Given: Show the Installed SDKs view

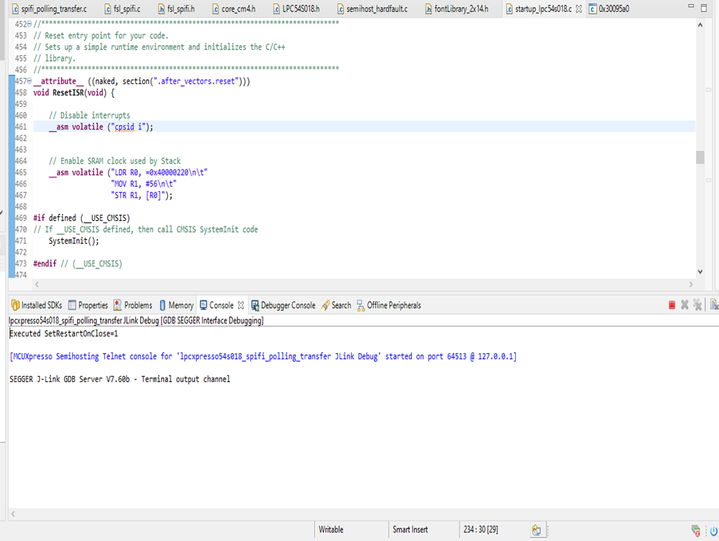Looking at the screenshot, I should (37, 305).
